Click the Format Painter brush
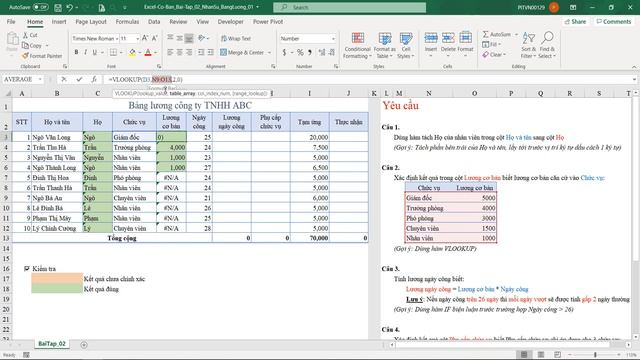 (26, 56)
